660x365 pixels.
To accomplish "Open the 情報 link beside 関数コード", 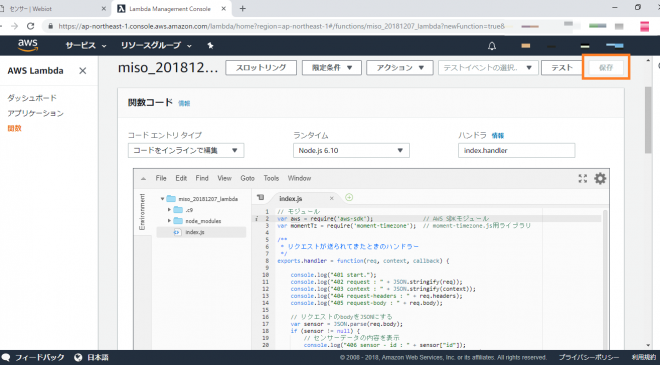I will (x=184, y=103).
